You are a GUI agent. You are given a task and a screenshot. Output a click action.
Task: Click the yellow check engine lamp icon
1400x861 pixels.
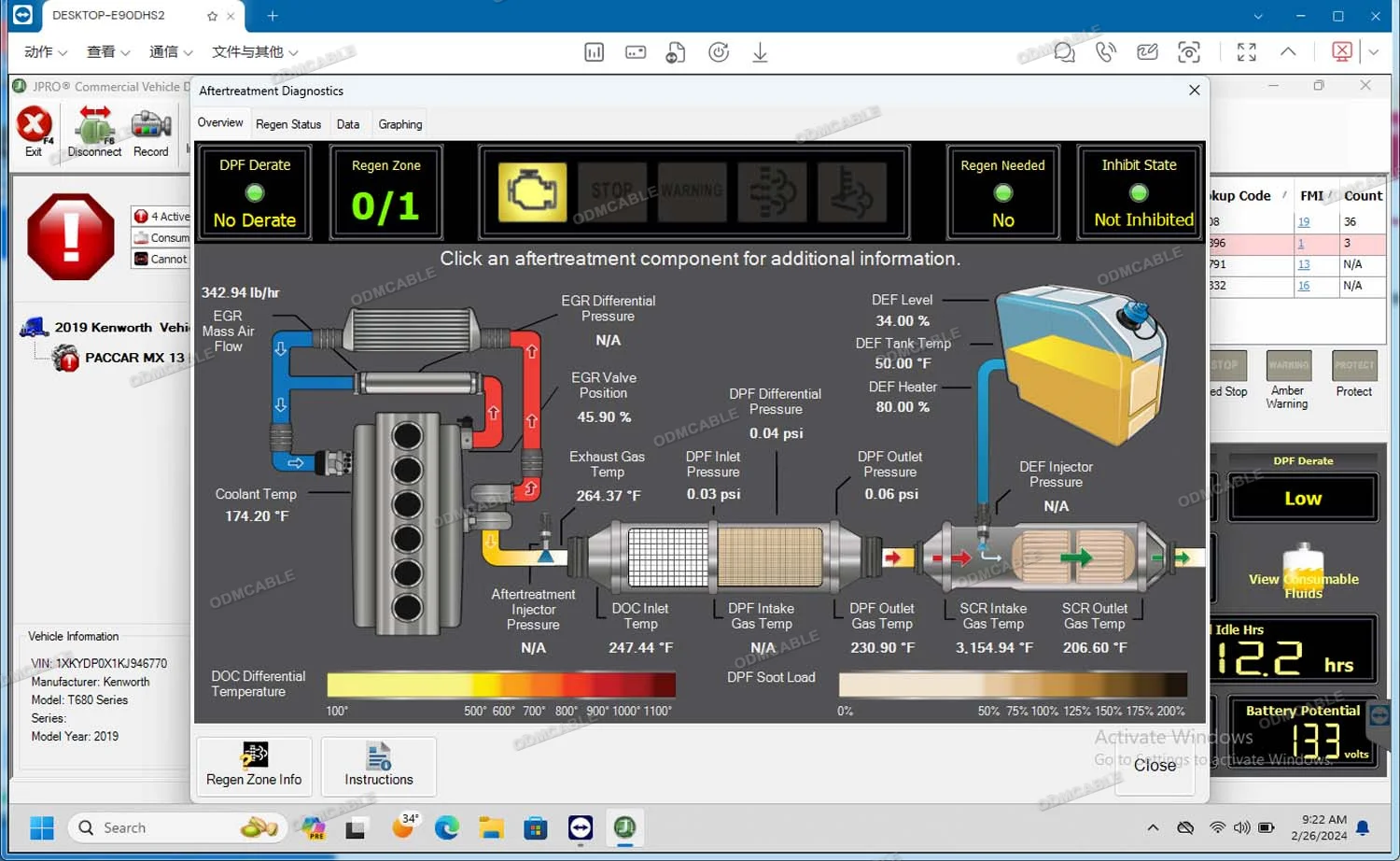click(x=532, y=192)
